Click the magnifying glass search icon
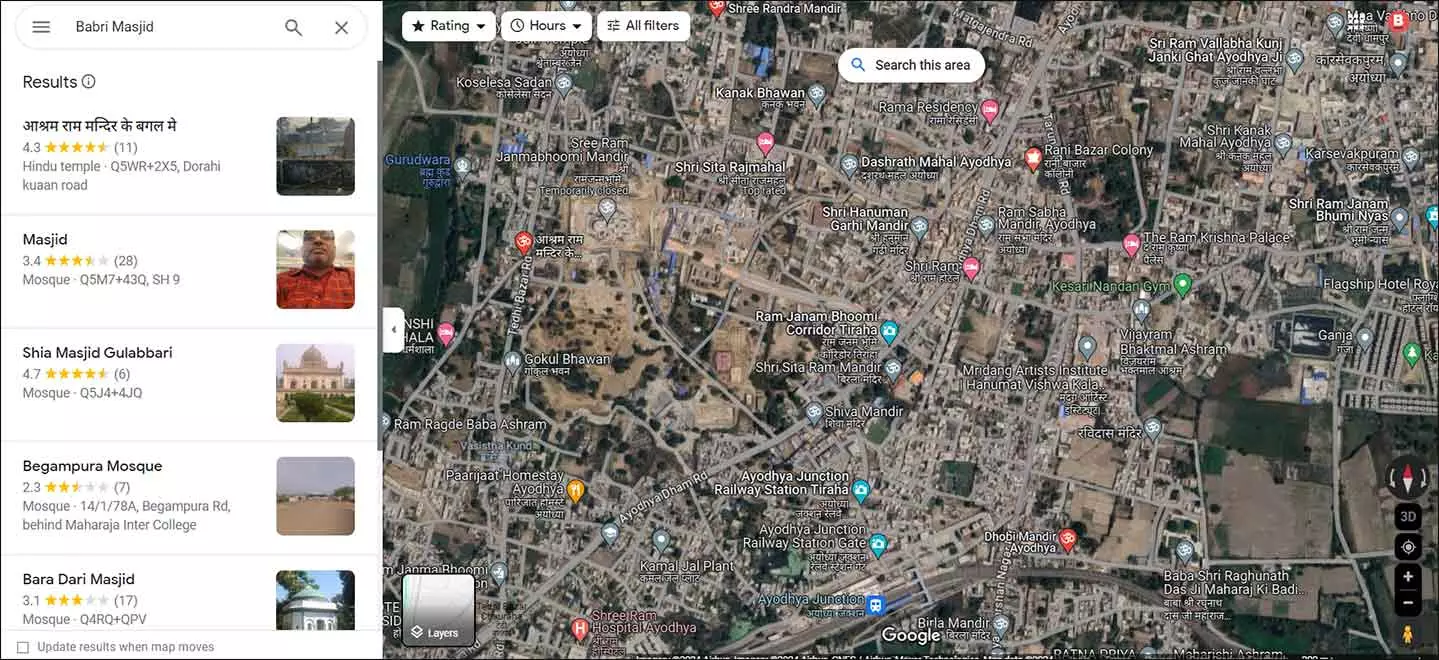This screenshot has height=660, width=1439. tap(293, 27)
